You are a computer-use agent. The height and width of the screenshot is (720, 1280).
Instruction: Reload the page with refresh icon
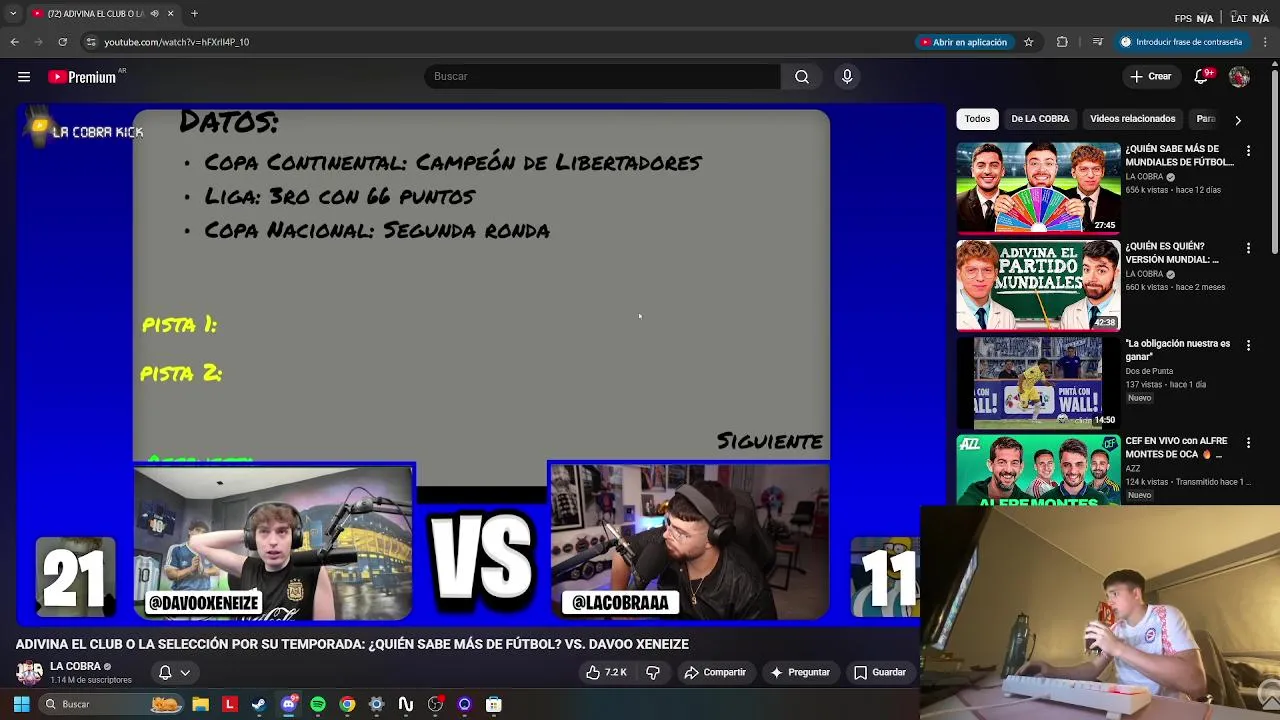[62, 42]
